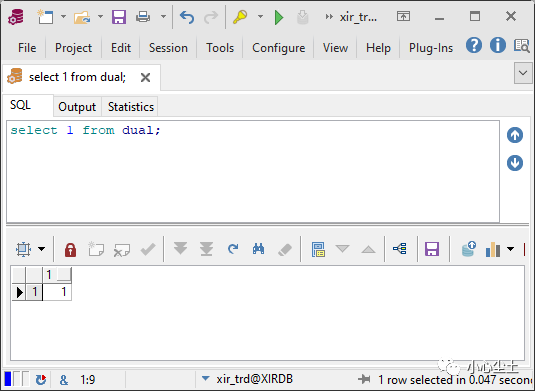This screenshot has height=391, width=535.
Task: Open the window list dropdown
Action: [523, 73]
